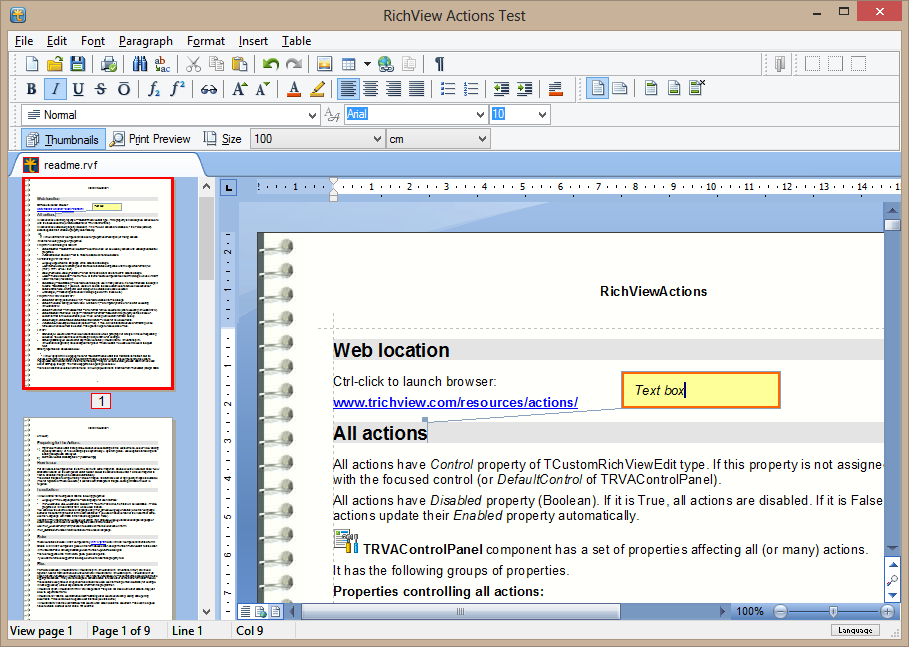The height and width of the screenshot is (647, 909).
Task: Undo the last action with the green arrow
Action: [x=271, y=64]
